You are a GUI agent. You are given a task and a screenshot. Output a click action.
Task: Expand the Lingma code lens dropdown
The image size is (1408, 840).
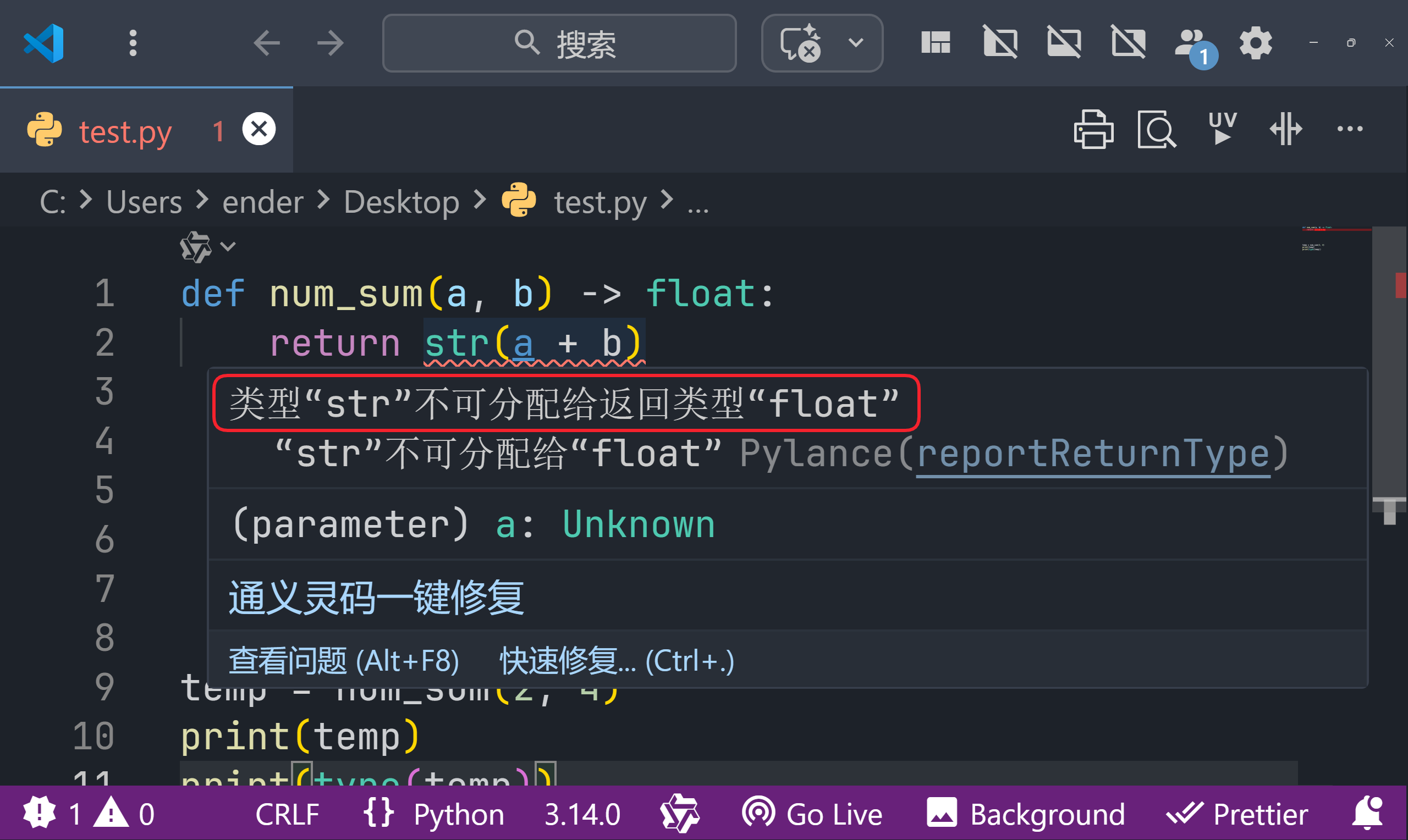(228, 247)
